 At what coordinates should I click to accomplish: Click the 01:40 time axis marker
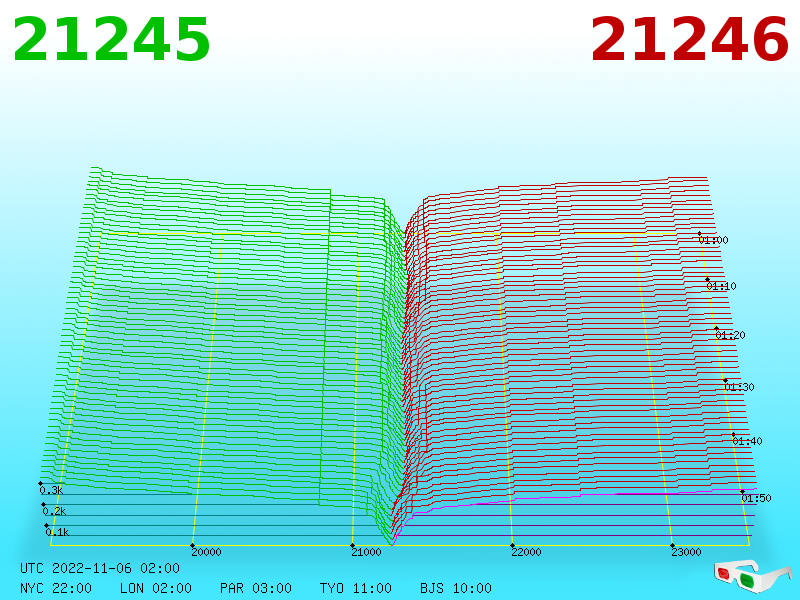coord(747,441)
